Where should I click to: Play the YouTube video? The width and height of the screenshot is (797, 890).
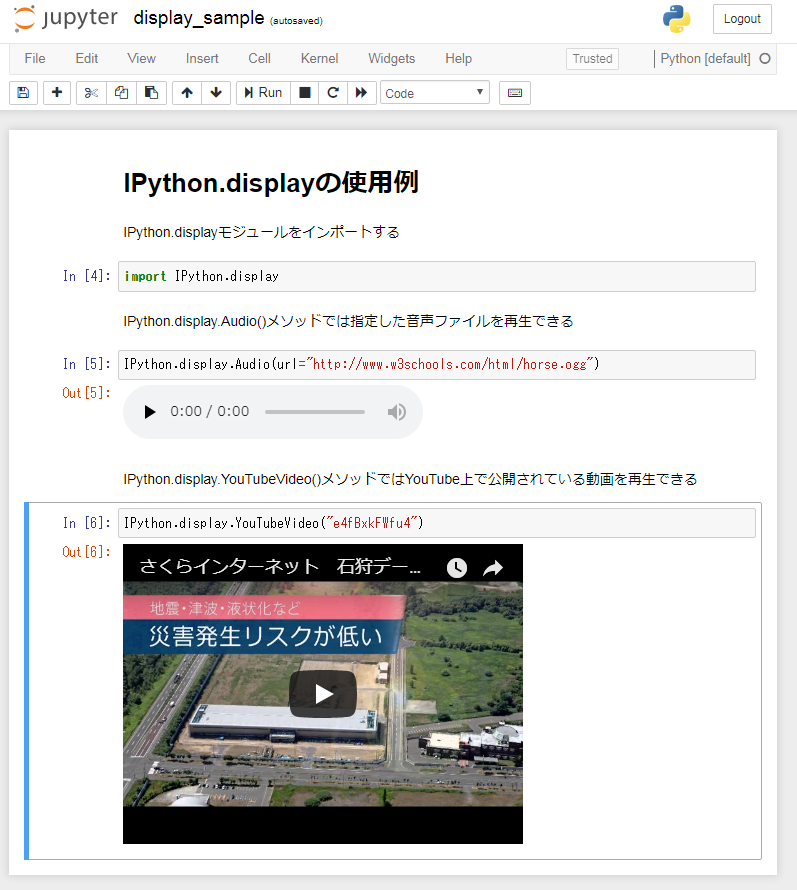pos(323,694)
